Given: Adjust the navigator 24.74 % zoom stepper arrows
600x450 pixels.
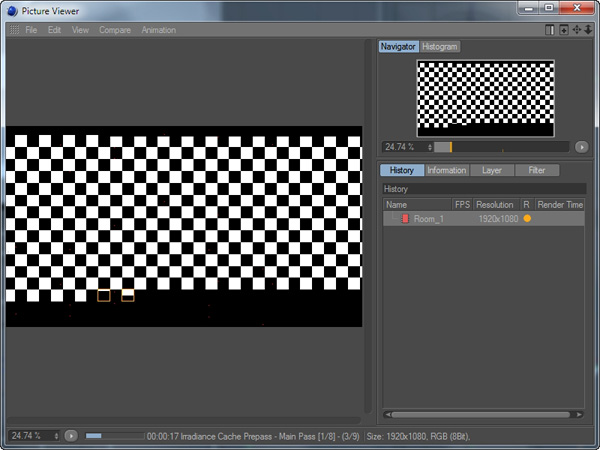Looking at the screenshot, I should coord(430,147).
